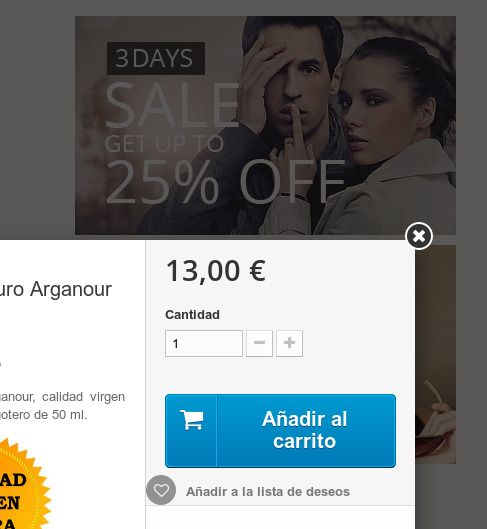
Task: Increase quantity with the plus button
Action: pos(289,343)
